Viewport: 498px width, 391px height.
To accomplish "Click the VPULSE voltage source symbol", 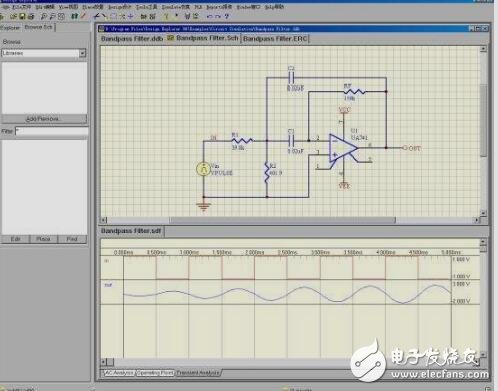I will coord(203,169).
